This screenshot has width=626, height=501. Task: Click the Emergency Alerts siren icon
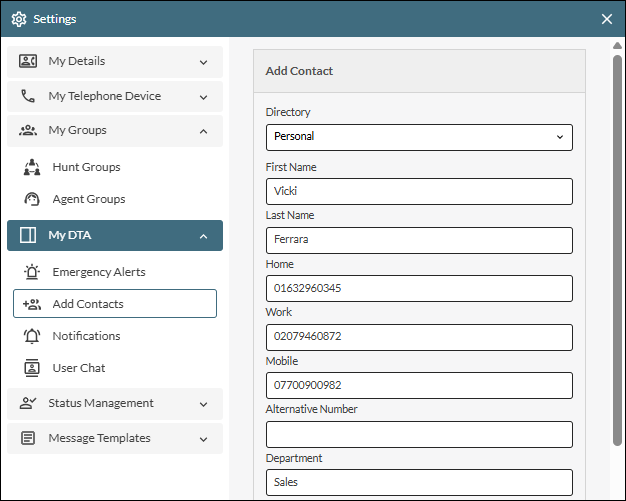(32, 272)
